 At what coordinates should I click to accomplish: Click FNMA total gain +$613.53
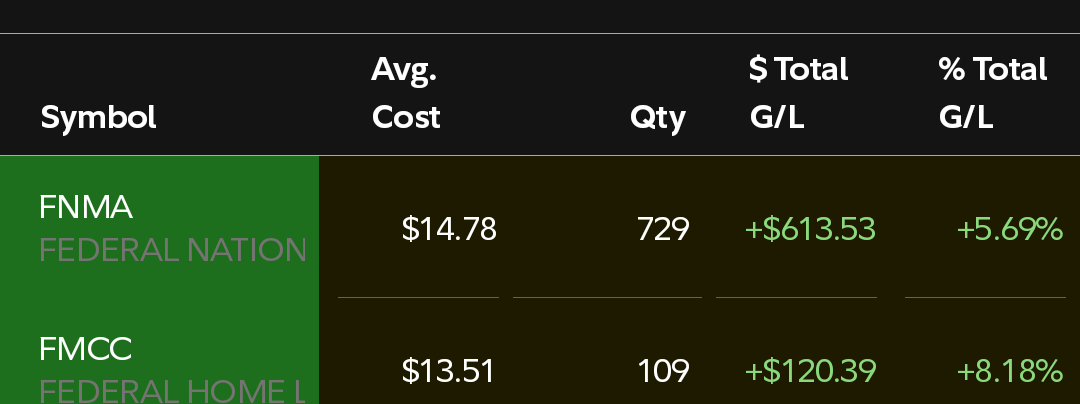click(x=810, y=229)
